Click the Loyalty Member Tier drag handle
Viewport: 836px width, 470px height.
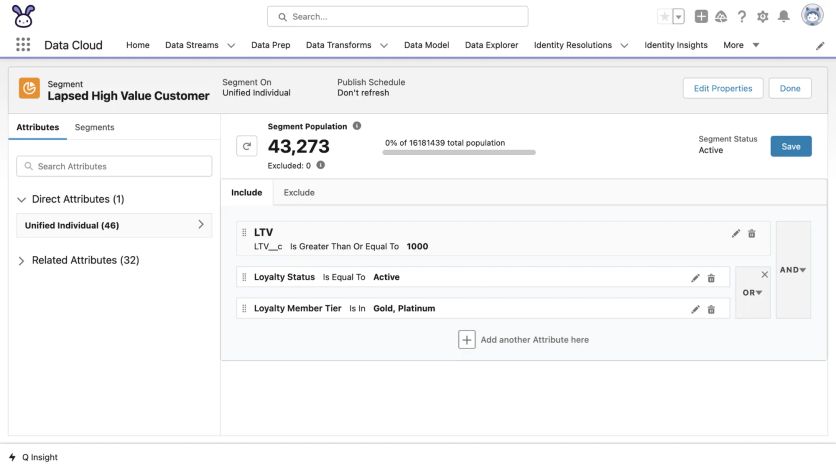click(244, 309)
